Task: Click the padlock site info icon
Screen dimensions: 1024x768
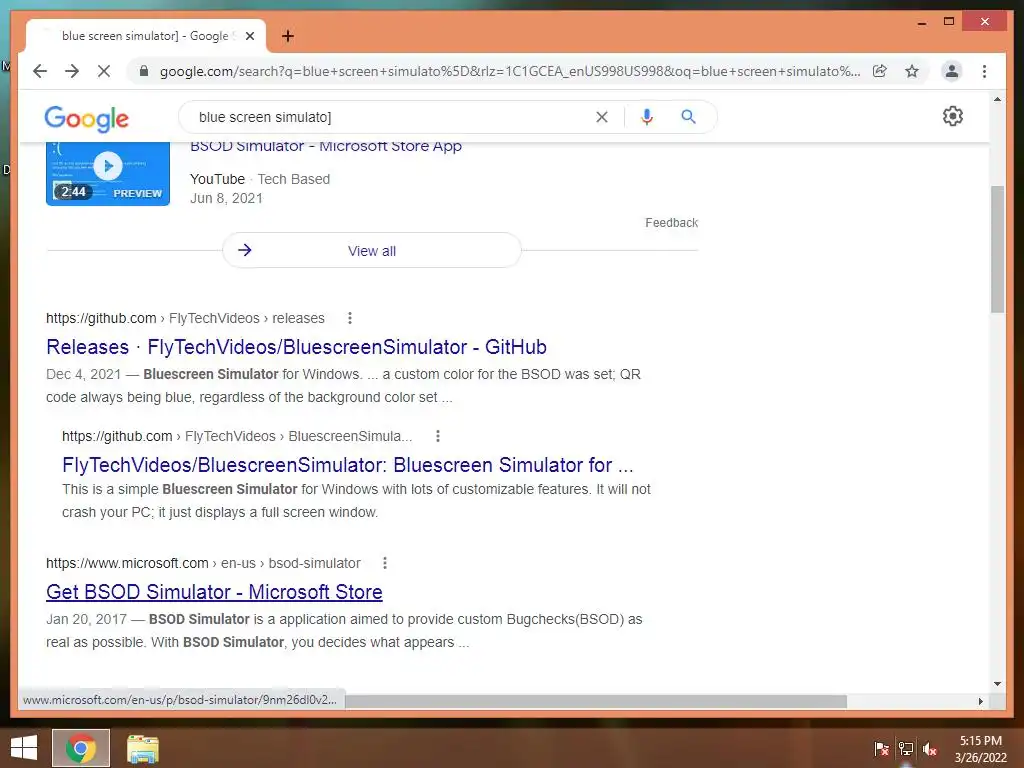Action: click(144, 71)
